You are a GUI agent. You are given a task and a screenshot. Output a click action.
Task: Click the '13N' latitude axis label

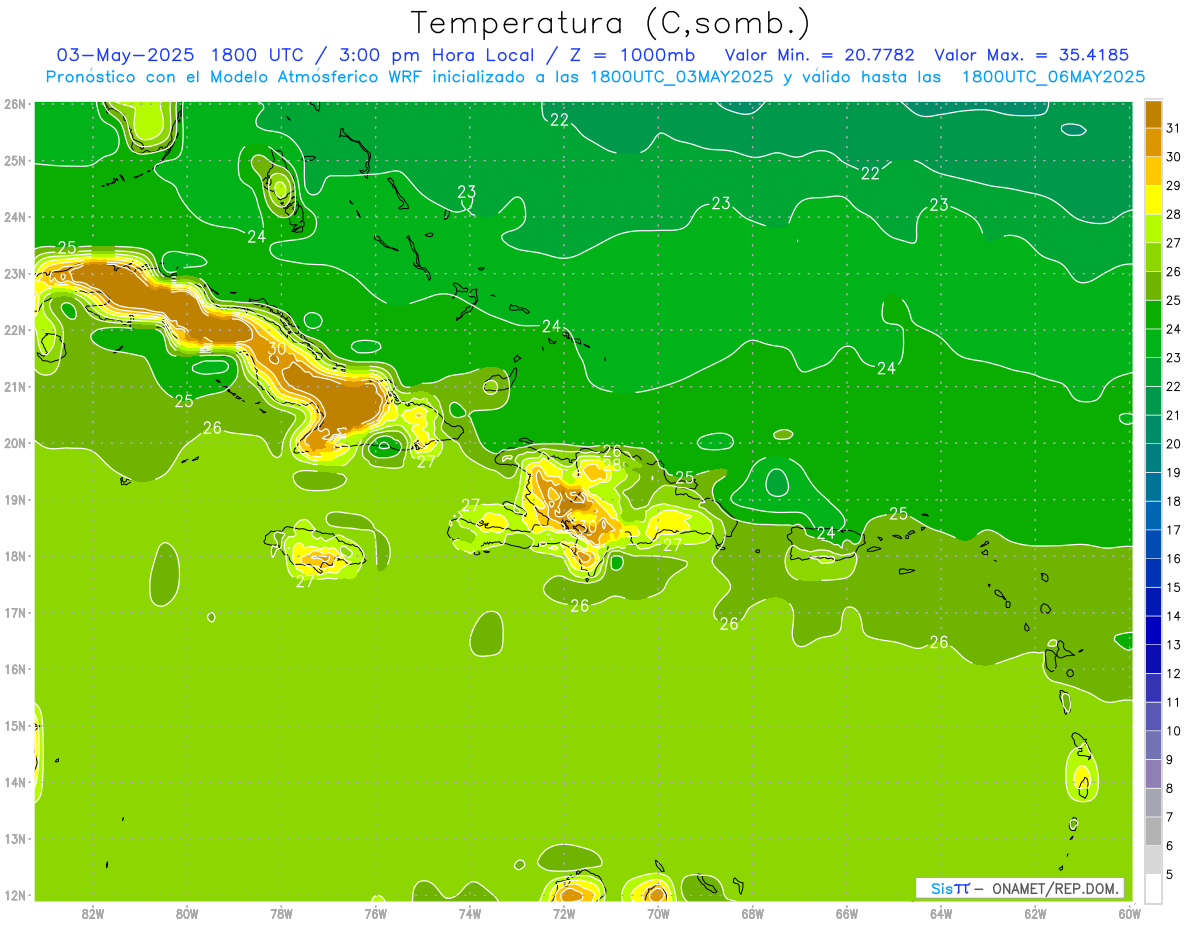pos(14,839)
